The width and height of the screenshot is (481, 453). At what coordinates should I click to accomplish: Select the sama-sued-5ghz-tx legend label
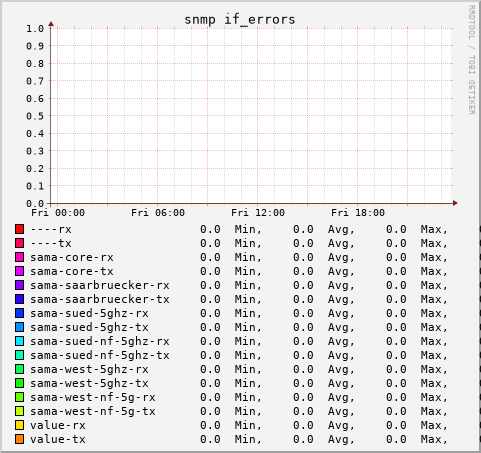point(89,328)
